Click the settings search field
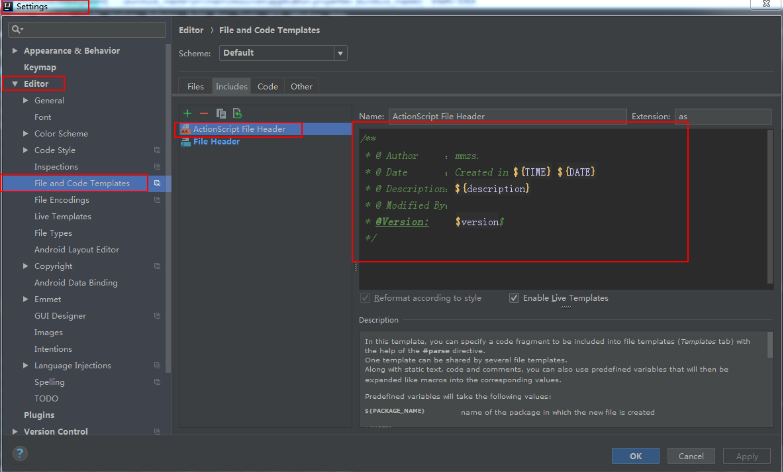 tap(87, 29)
